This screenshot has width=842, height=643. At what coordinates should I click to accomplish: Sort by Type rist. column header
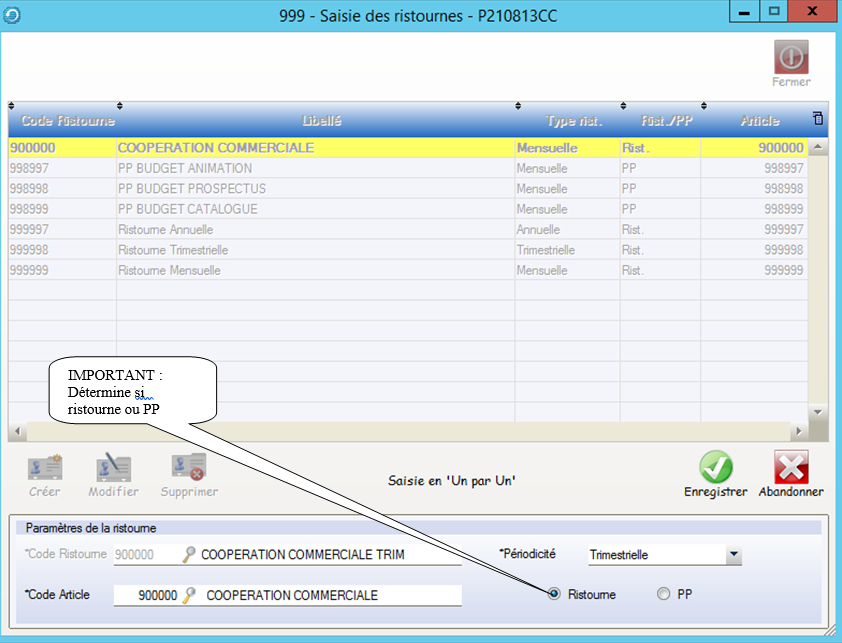tap(573, 121)
